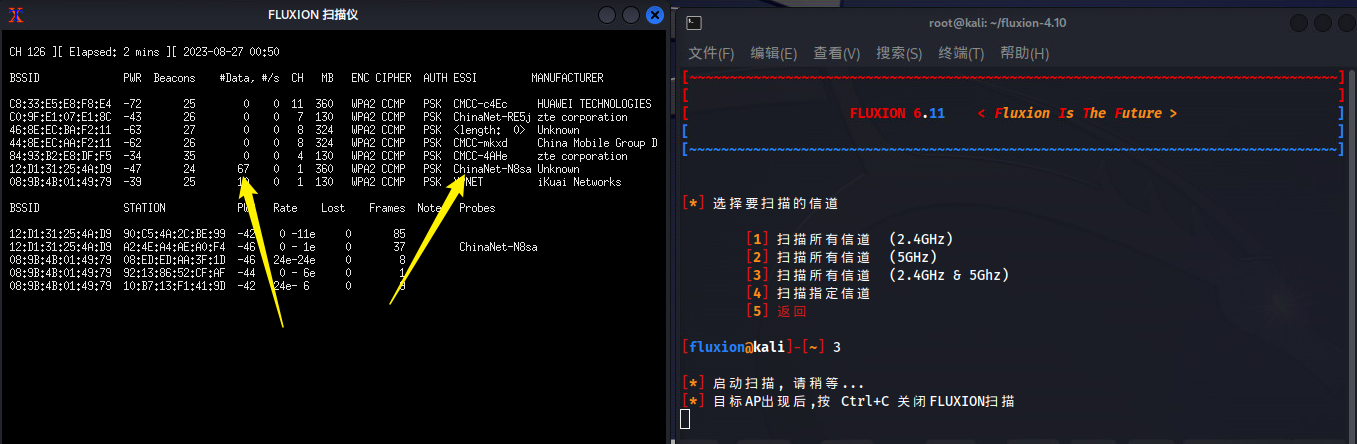Click BSSID 46:8E:EC:BA:F2:11

click(60, 130)
